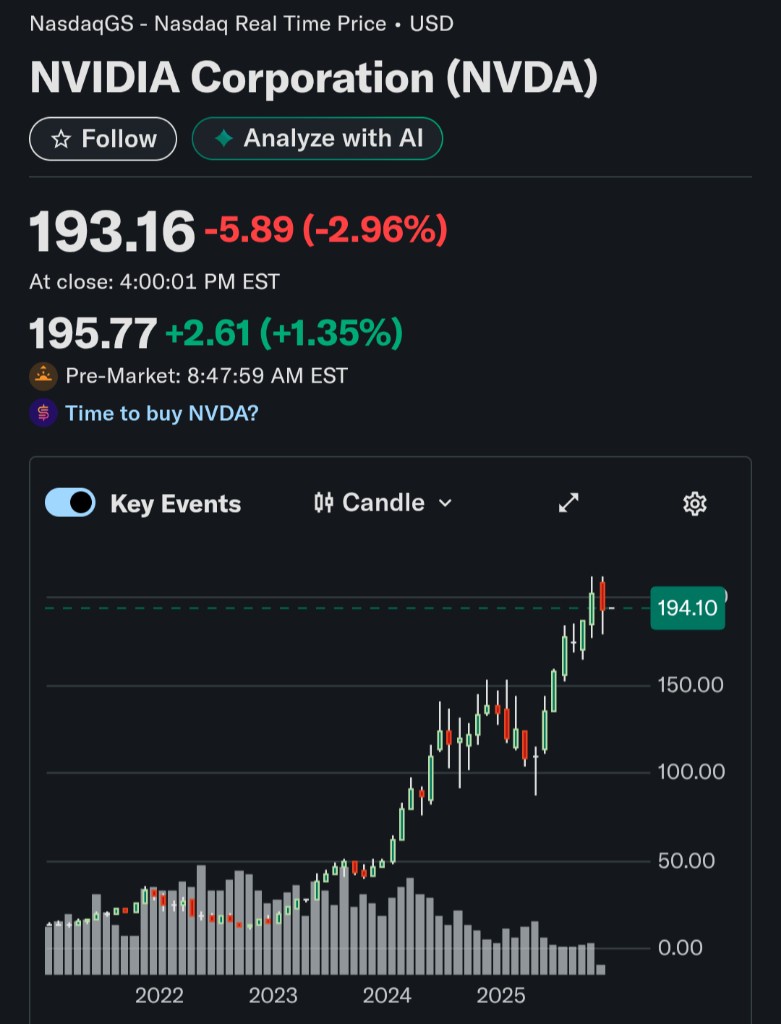Open the Candle chart type selector
This screenshot has height=1024, width=781.
click(x=383, y=503)
